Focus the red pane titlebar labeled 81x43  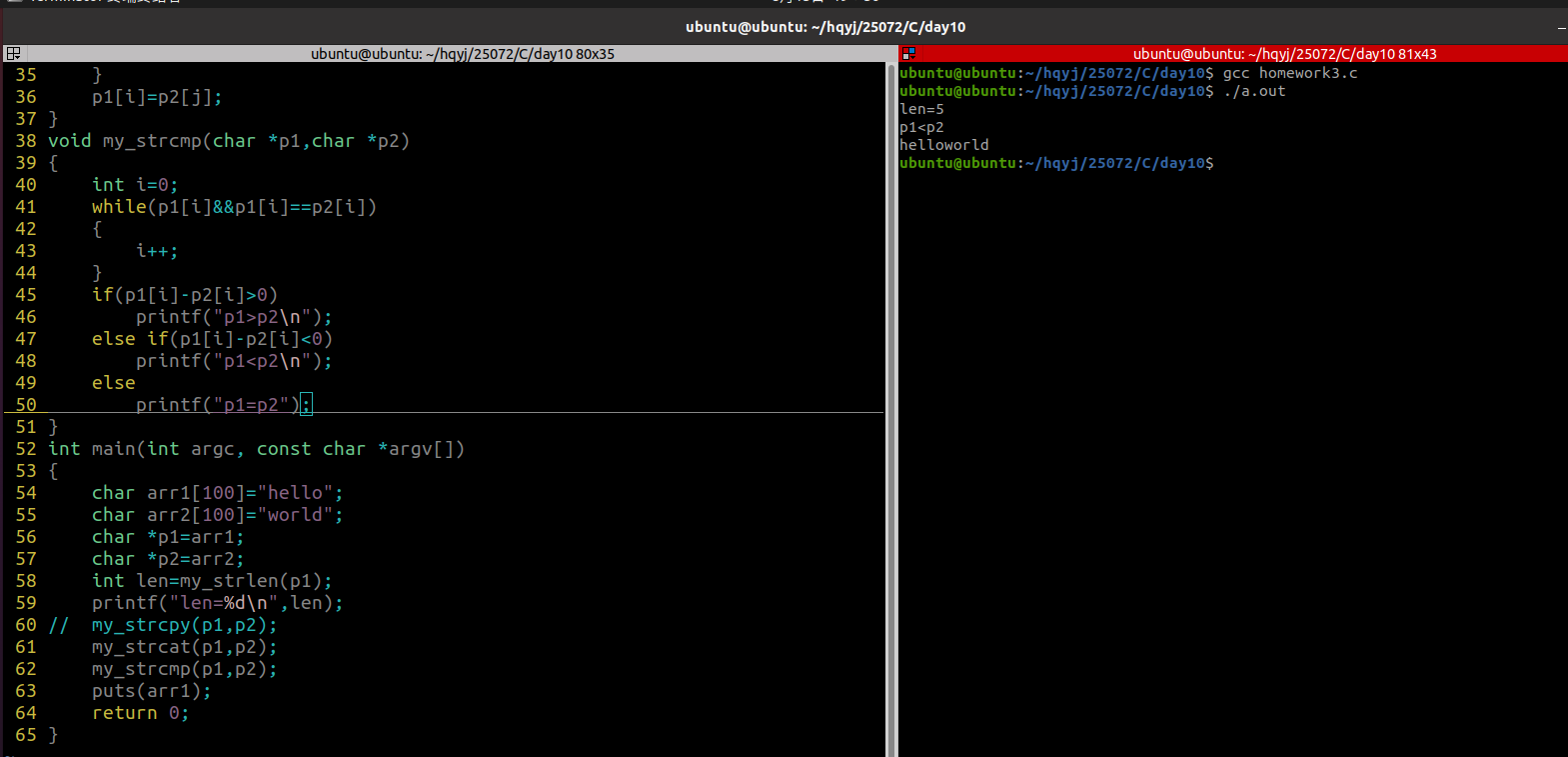(1284, 54)
